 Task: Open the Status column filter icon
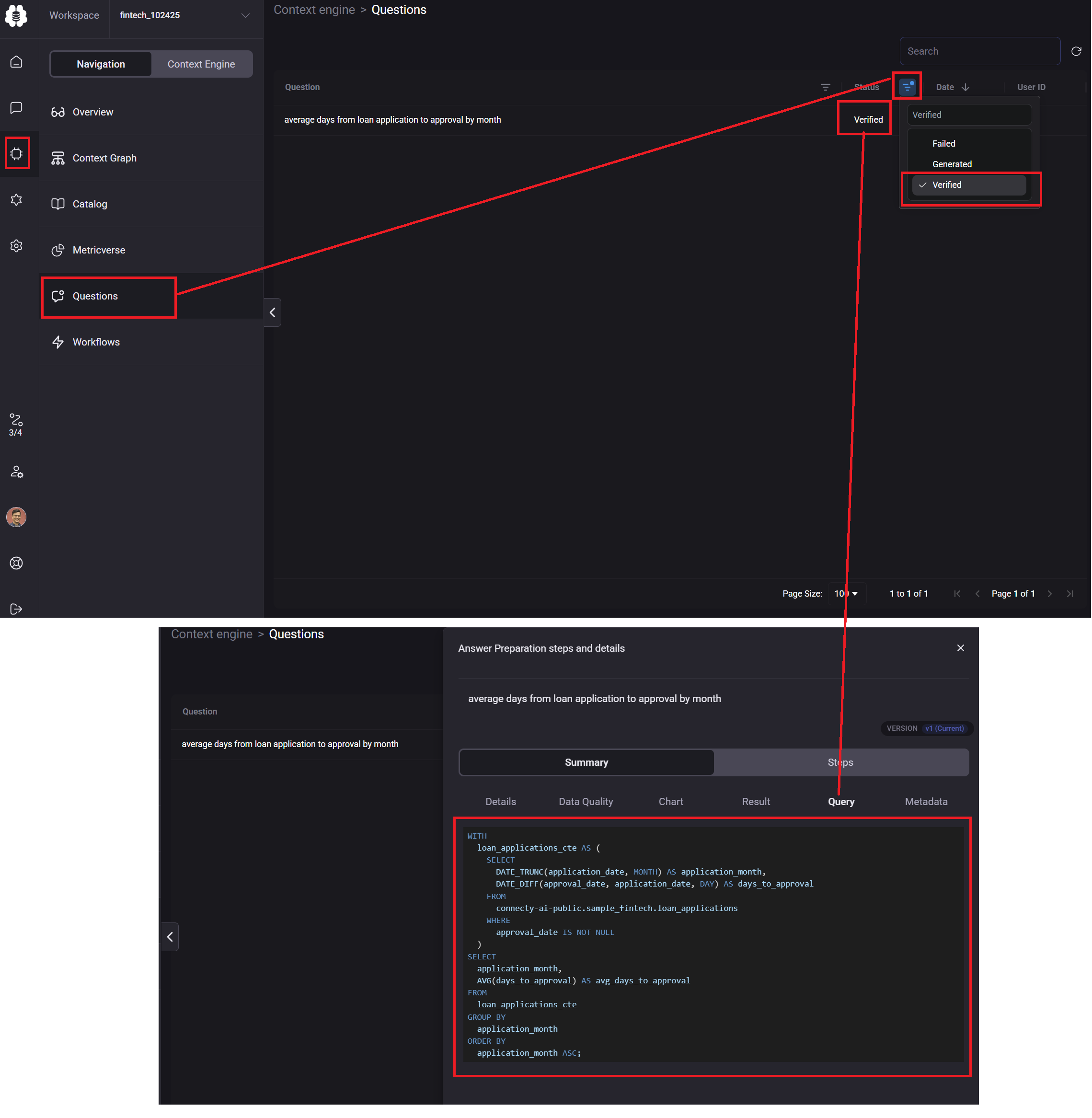[907, 87]
